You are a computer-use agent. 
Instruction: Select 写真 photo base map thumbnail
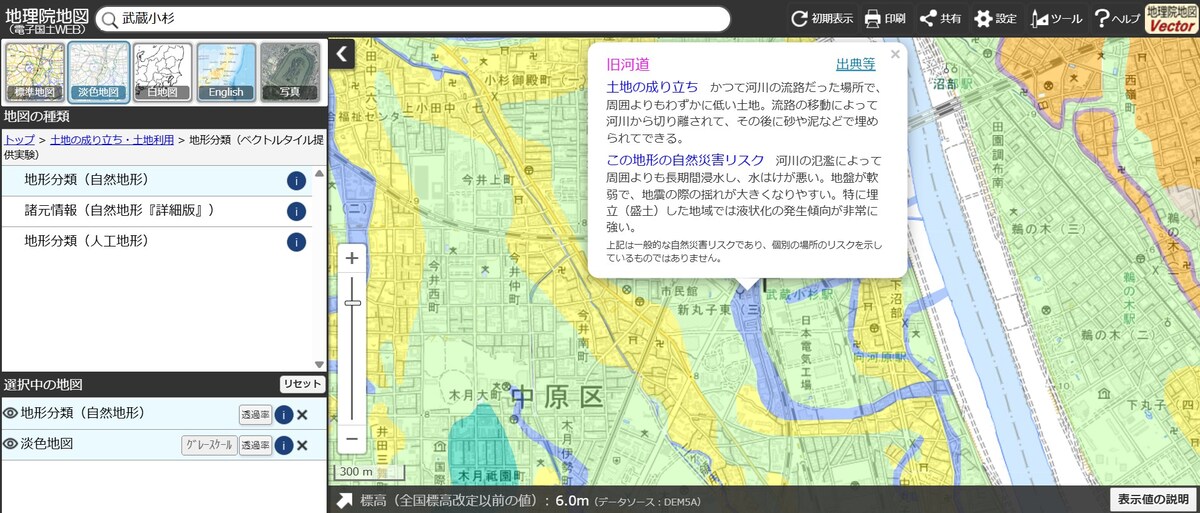coord(290,72)
